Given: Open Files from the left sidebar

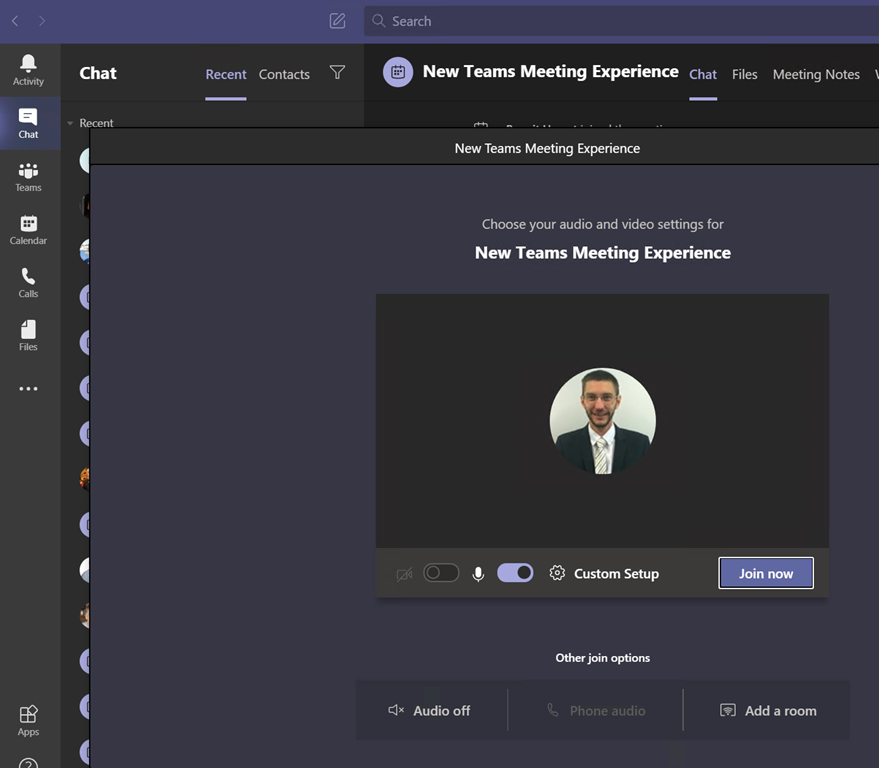Looking at the screenshot, I should pos(28,336).
